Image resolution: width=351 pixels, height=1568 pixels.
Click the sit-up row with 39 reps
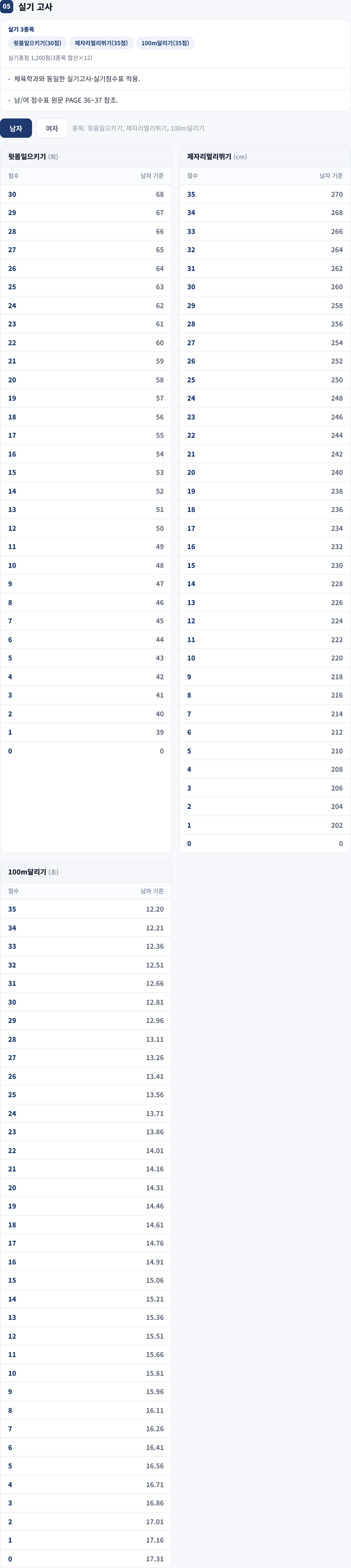[x=86, y=732]
